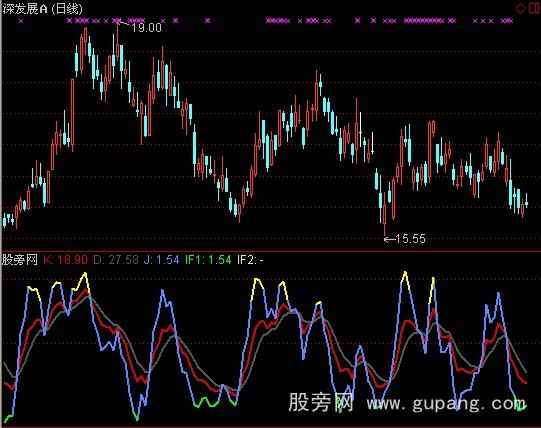Click the stock title 深发展A (日线)

(42, 9)
